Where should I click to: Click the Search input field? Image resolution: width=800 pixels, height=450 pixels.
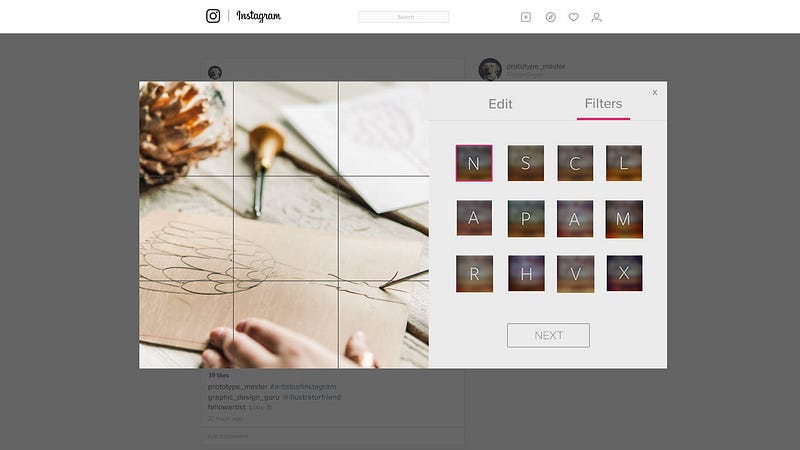pyautogui.click(x=404, y=17)
